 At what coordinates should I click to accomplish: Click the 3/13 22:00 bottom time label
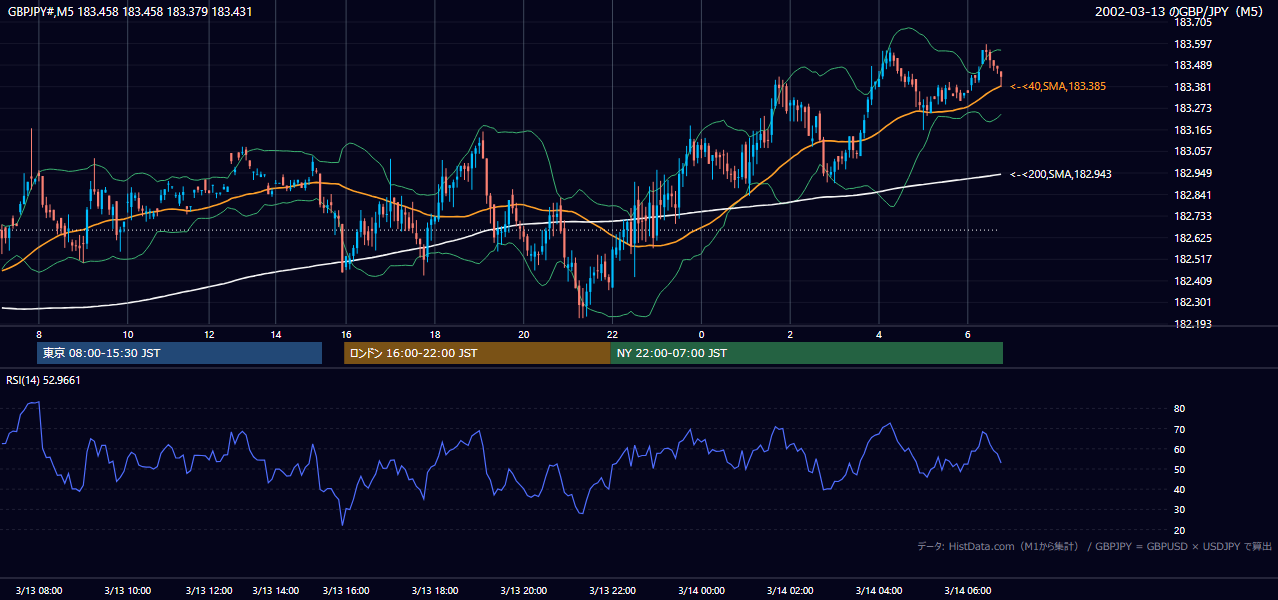tap(613, 591)
